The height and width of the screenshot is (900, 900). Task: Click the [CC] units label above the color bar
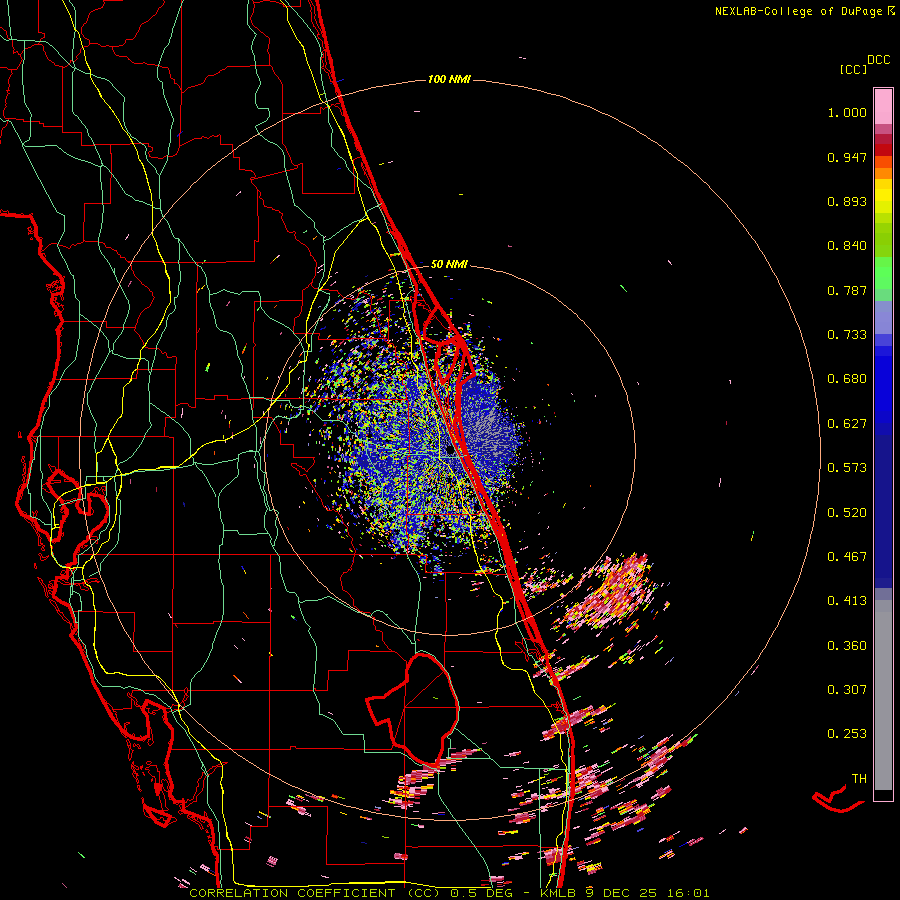pyautogui.click(x=853, y=69)
